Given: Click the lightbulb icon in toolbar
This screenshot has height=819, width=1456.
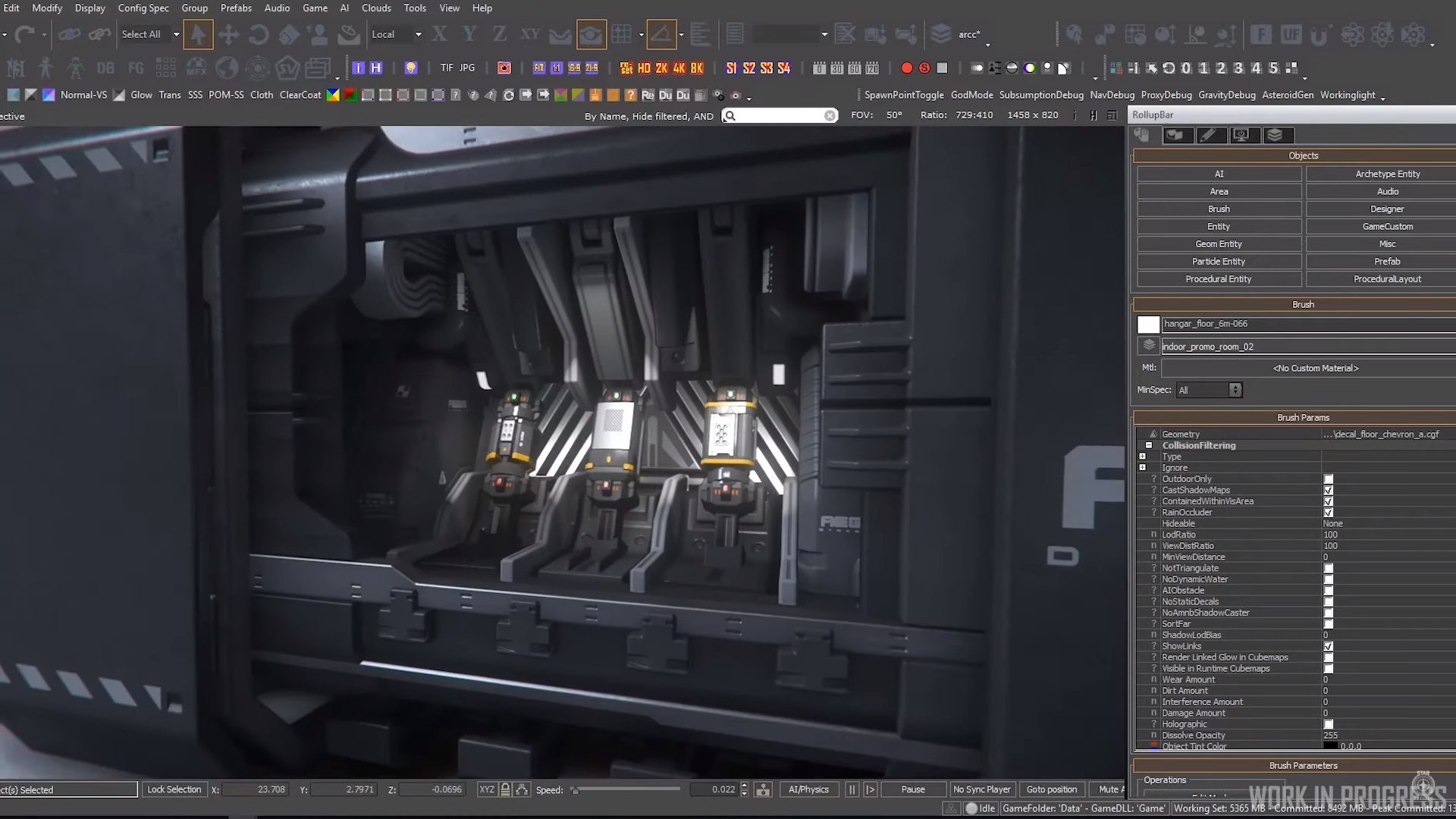Looking at the screenshot, I should [410, 68].
